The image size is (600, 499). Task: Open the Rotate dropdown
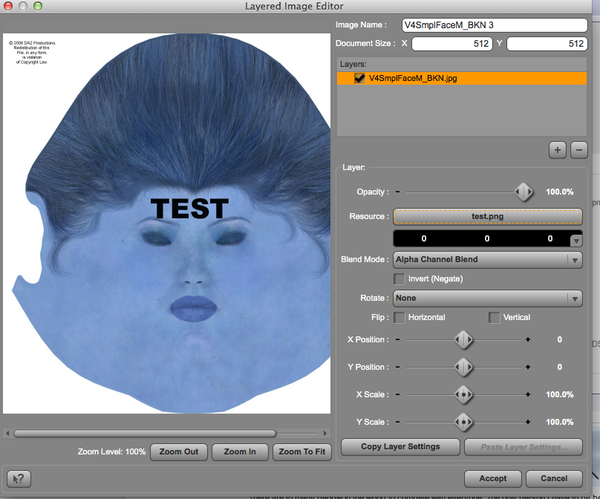click(488, 298)
